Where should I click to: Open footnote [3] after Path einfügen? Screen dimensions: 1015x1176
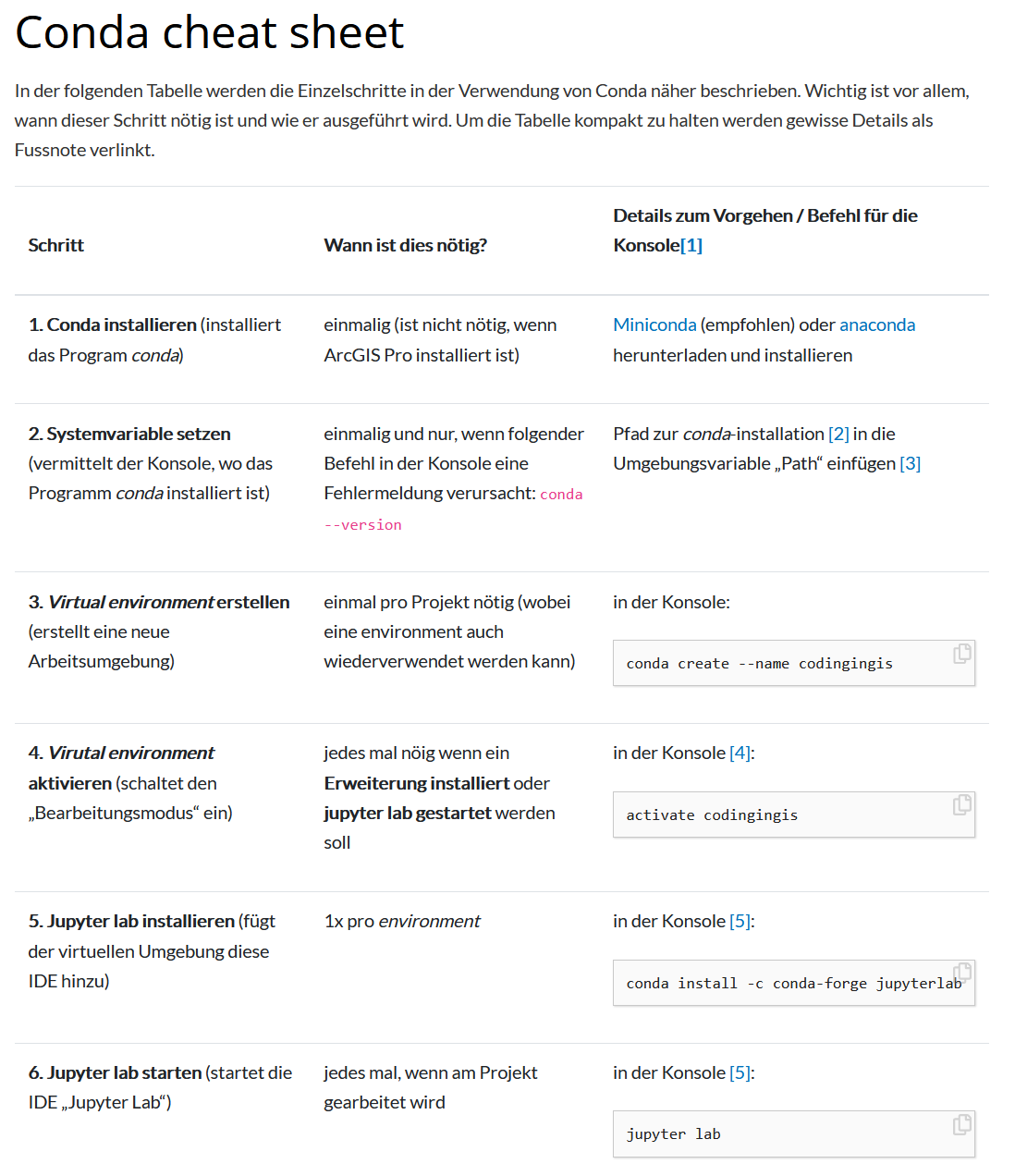pyautogui.click(x=910, y=463)
